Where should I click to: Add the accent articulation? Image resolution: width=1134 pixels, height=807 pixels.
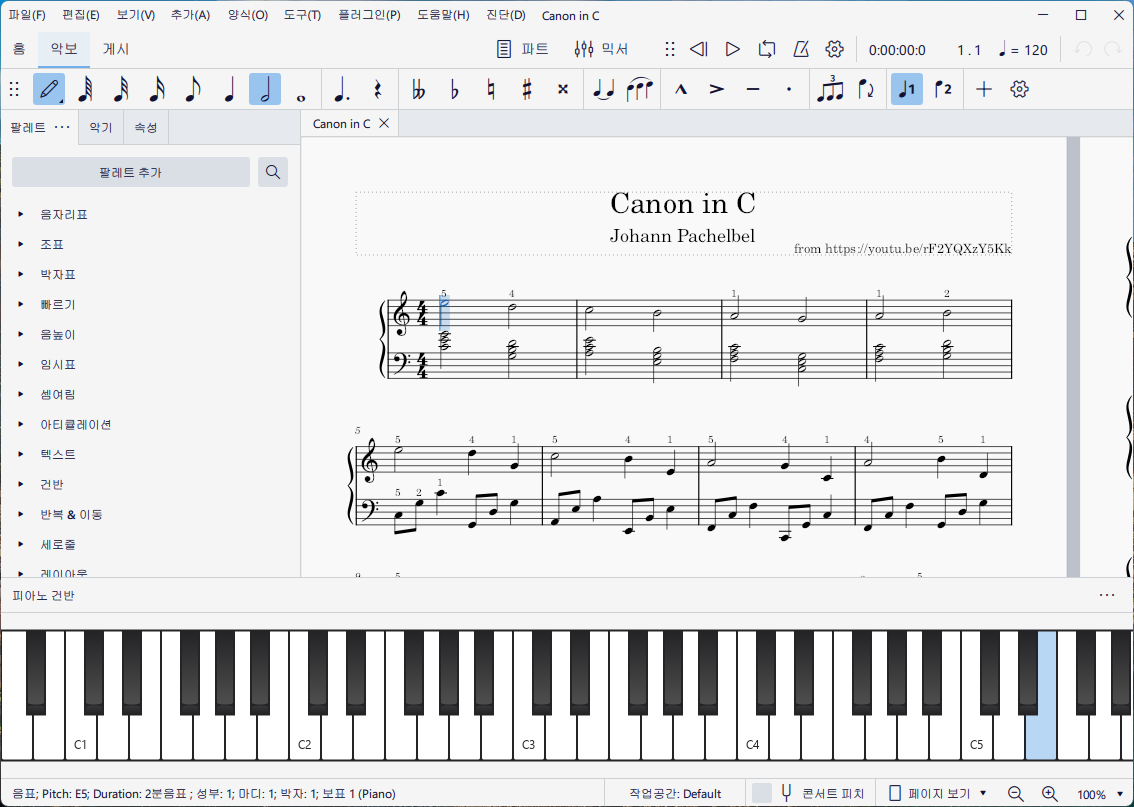(717, 90)
